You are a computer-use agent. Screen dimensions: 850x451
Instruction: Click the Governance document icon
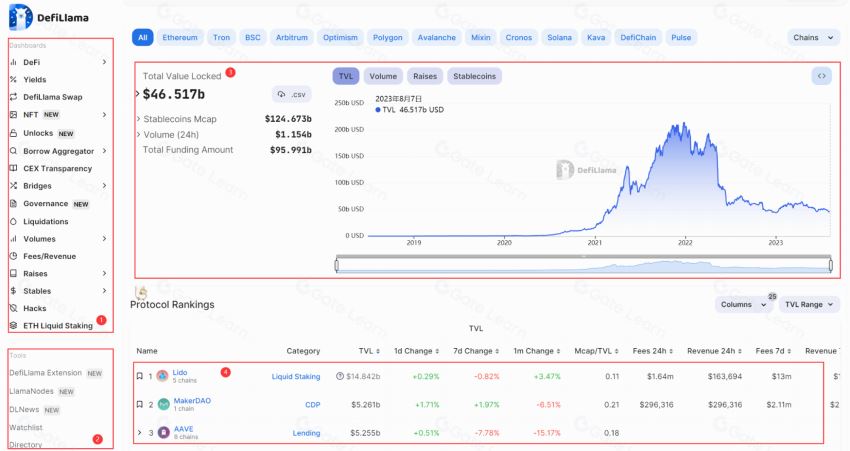pyautogui.click(x=13, y=204)
